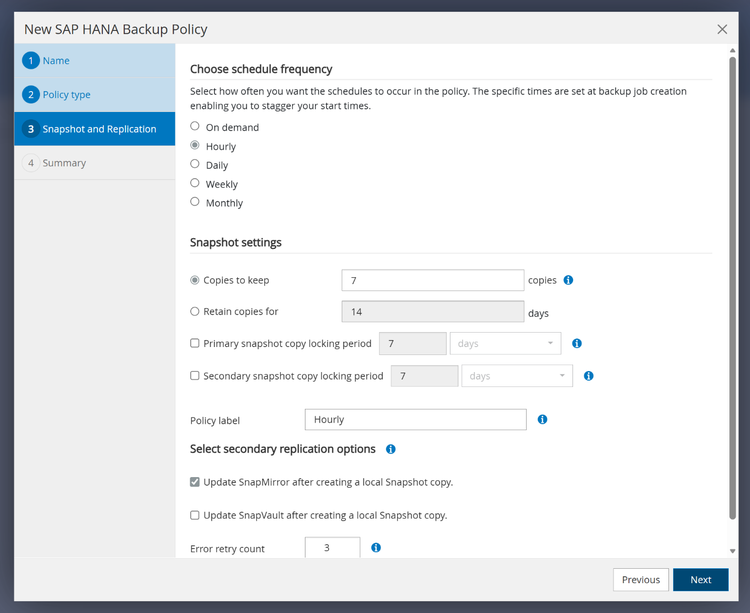The image size is (750, 613).
Task: Click info icon for secondary replication options
Action: (391, 449)
